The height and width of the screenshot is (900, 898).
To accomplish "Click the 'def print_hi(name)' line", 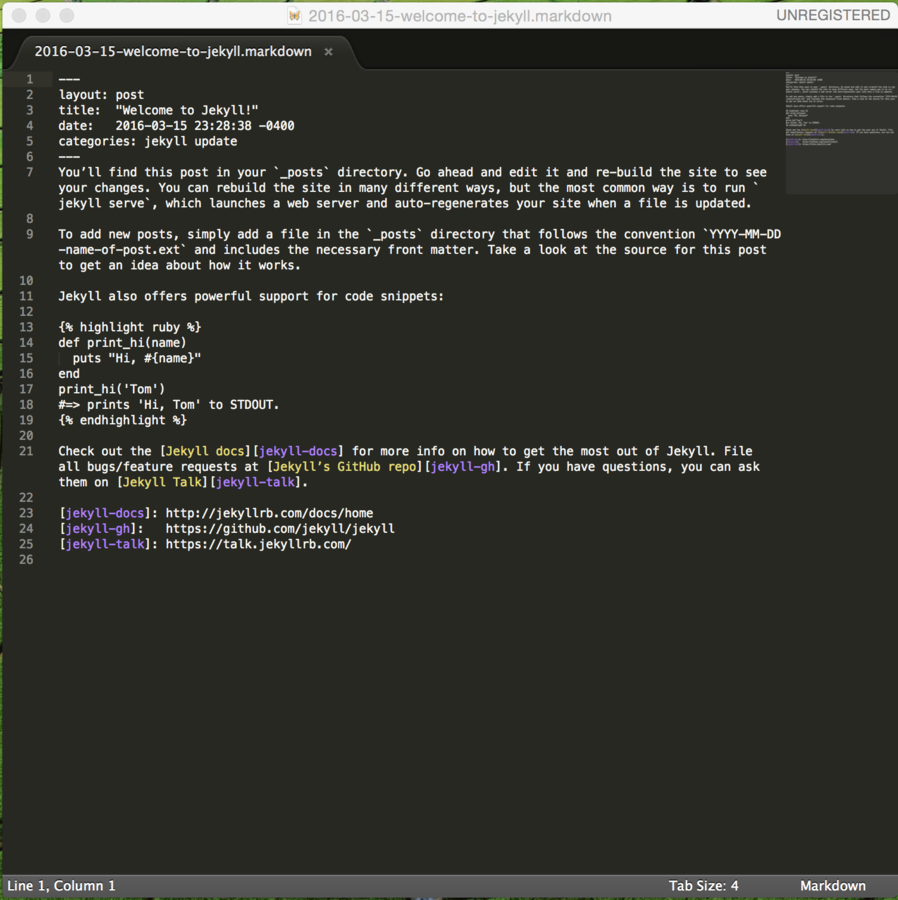I will [122, 343].
